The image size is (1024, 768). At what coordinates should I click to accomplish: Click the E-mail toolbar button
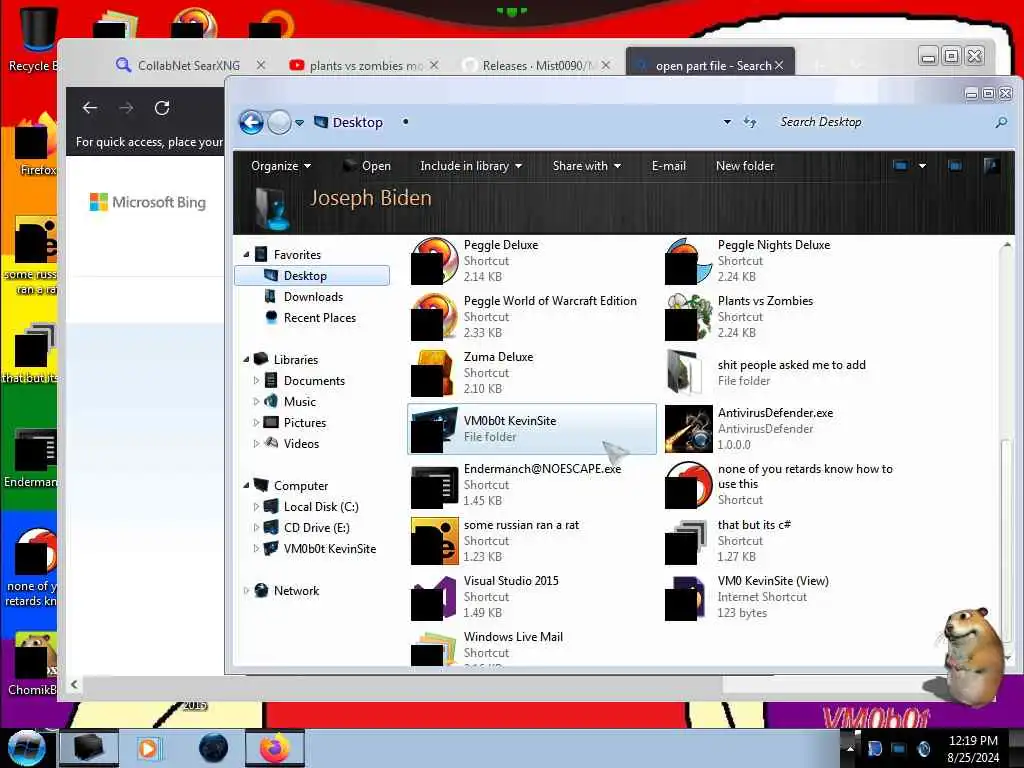(x=669, y=166)
